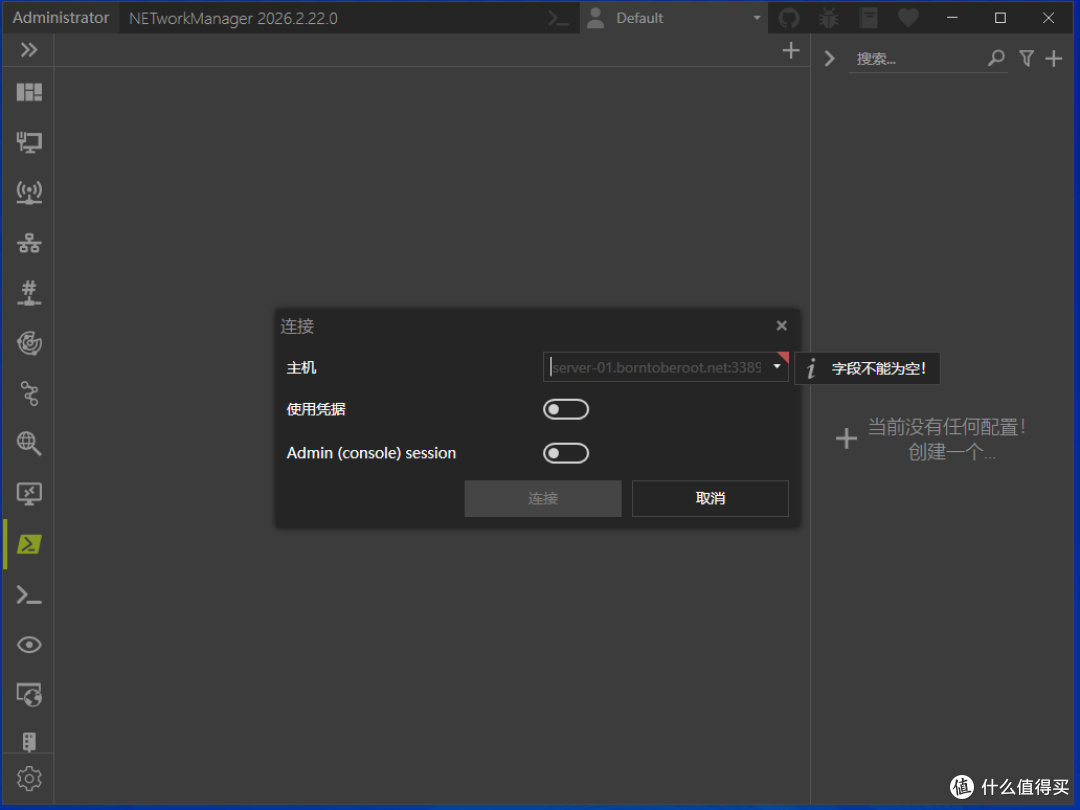Open the documentation book icon
Viewport: 1080px width, 810px height.
point(869,18)
